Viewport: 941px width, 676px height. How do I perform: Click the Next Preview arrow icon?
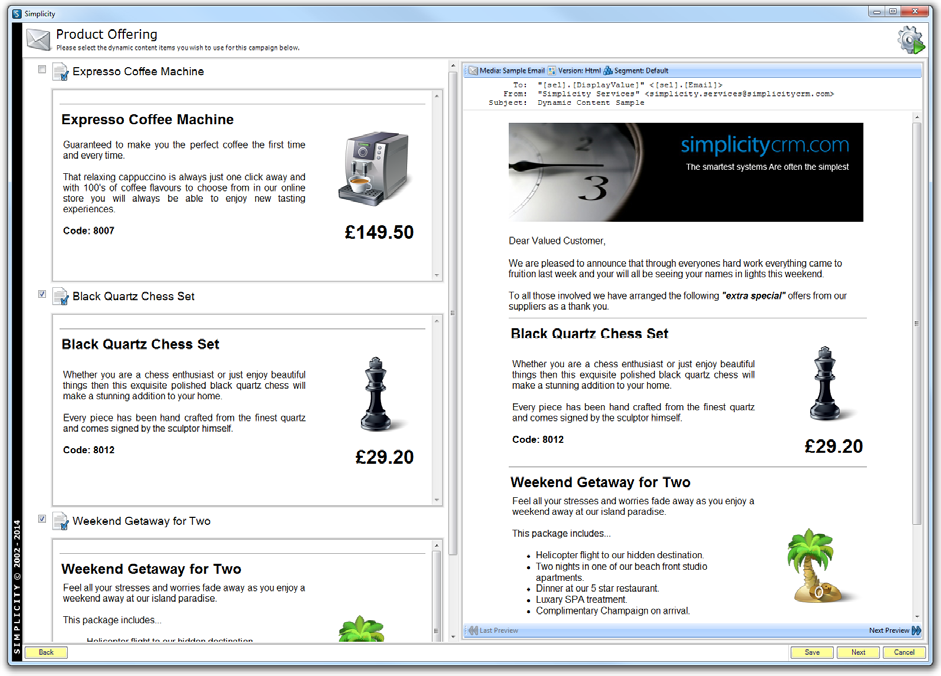coord(916,630)
